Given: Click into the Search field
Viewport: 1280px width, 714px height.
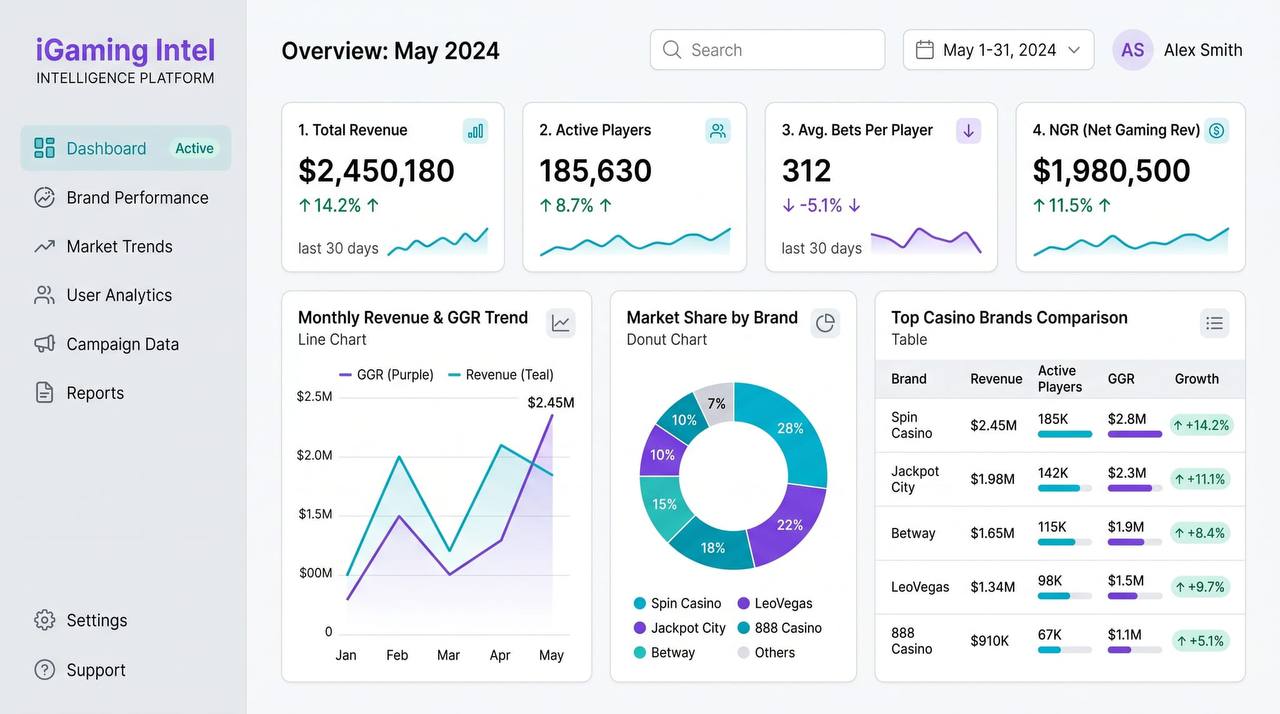Looking at the screenshot, I should [767, 50].
